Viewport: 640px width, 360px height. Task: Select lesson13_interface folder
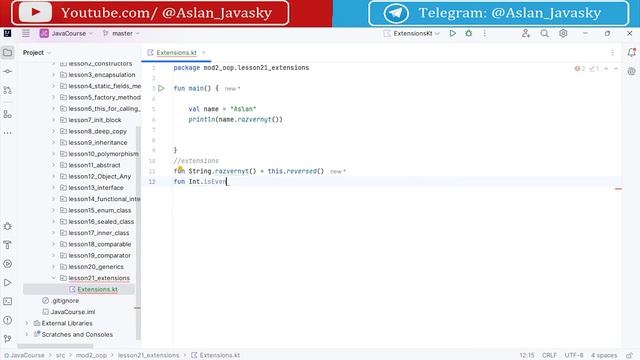click(x=96, y=188)
